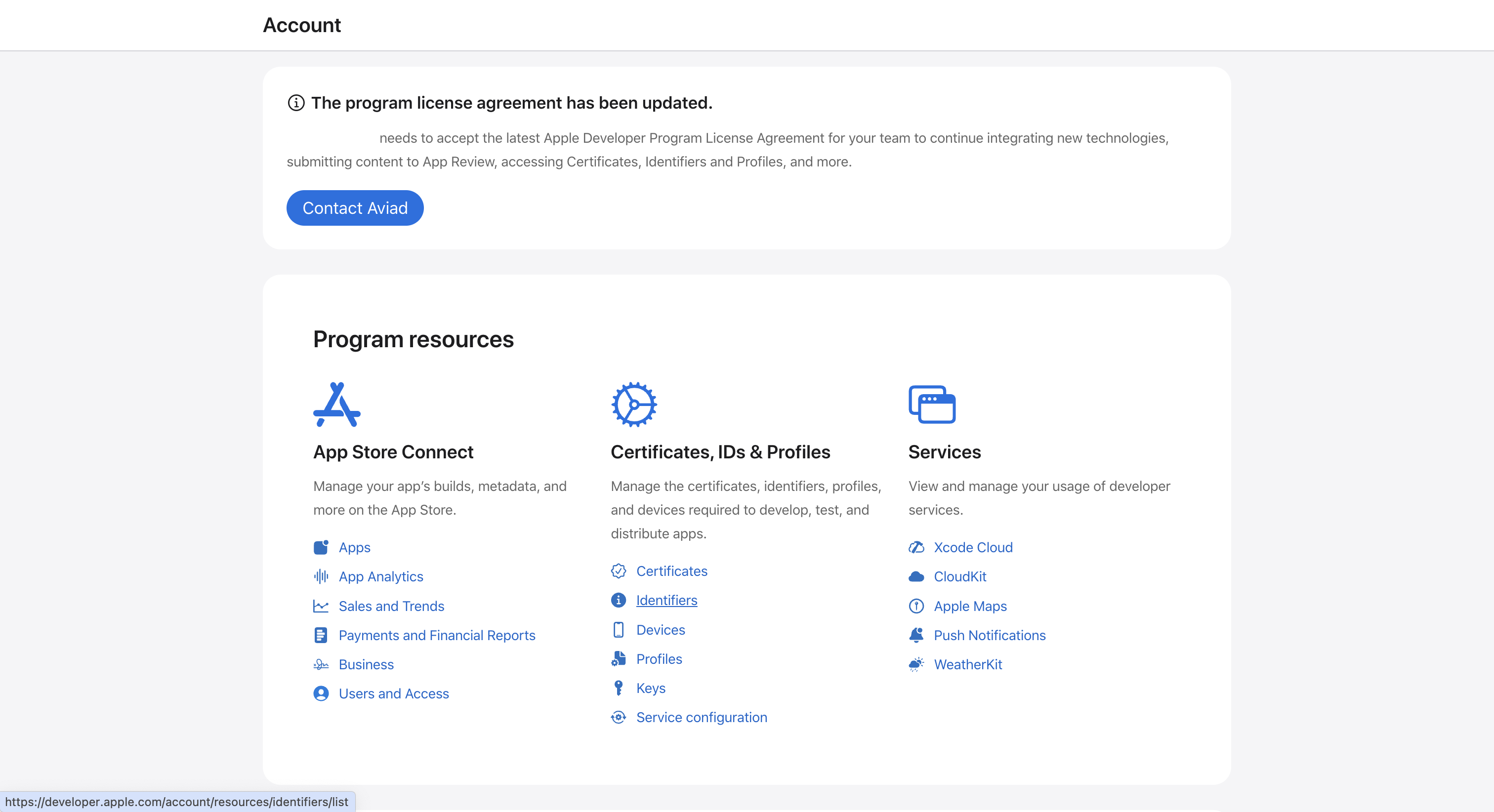Viewport: 1494px width, 812px height.
Task: Open the Apps link
Action: click(354, 547)
